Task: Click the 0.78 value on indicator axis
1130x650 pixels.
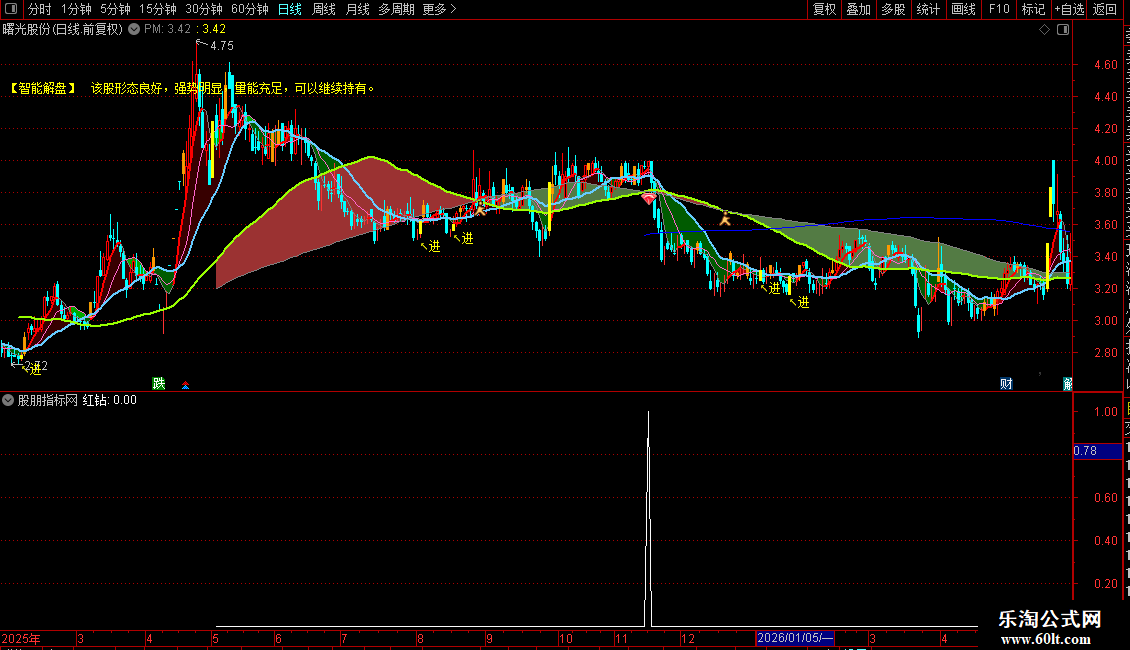Action: coord(1085,451)
